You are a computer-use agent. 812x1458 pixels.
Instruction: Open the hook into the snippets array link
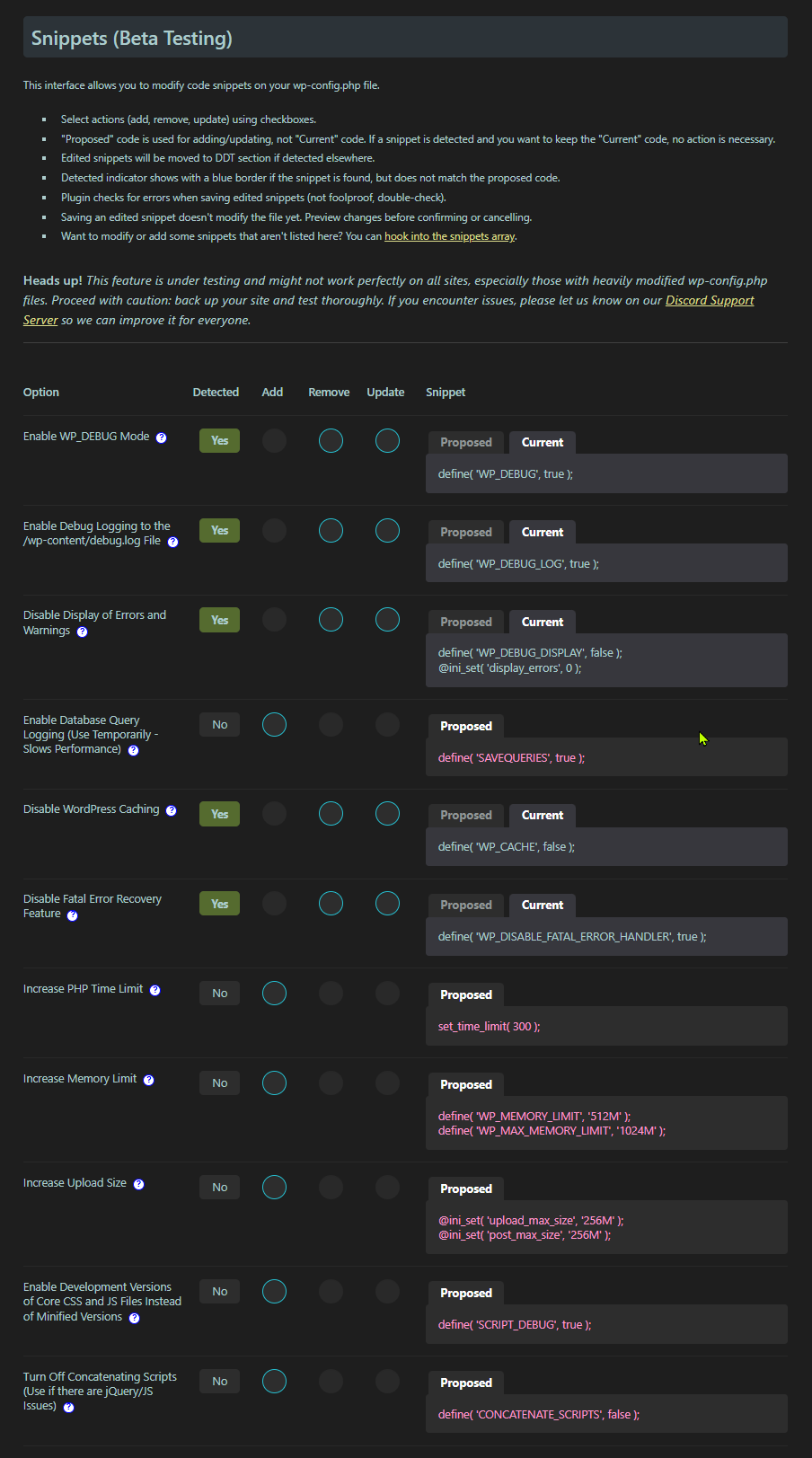[x=450, y=236]
